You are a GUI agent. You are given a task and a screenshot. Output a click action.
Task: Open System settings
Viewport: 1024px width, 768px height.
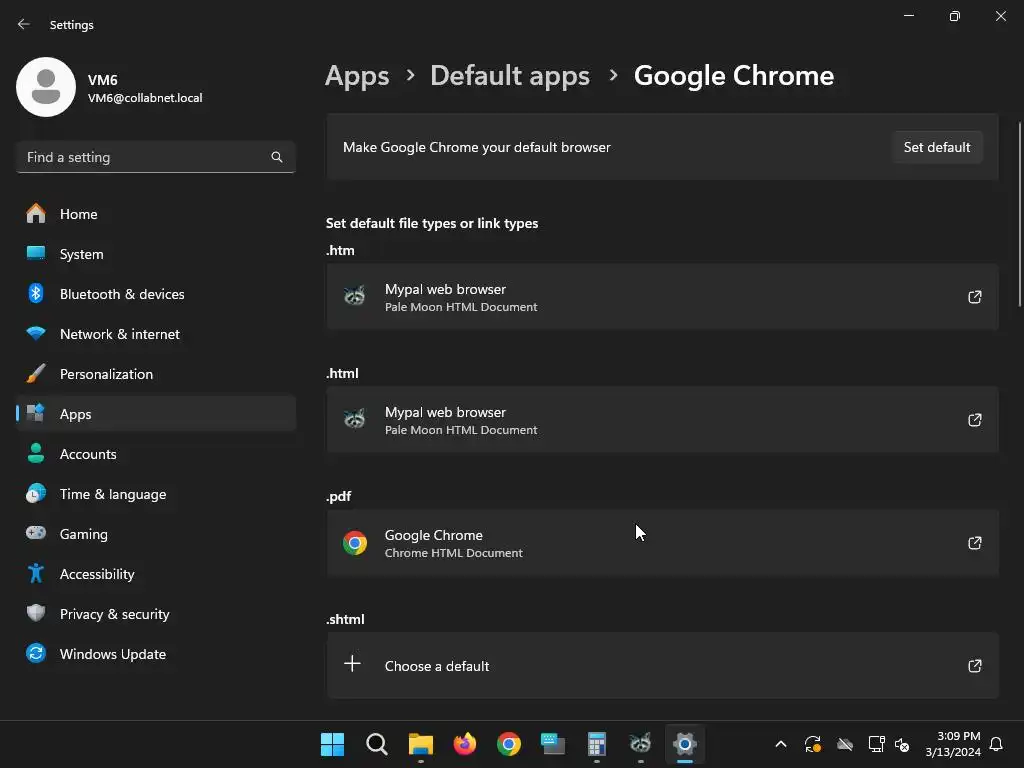point(155,254)
